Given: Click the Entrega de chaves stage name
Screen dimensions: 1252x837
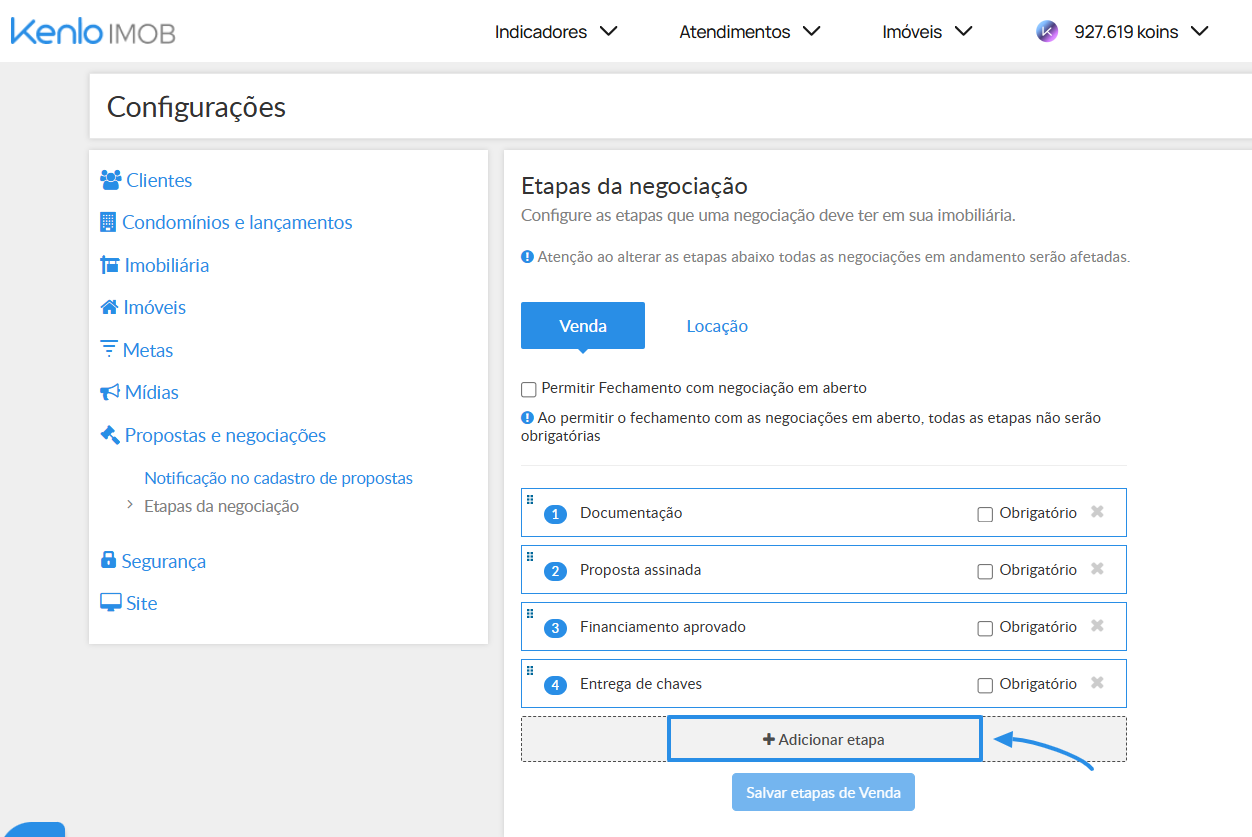Looking at the screenshot, I should [641, 683].
